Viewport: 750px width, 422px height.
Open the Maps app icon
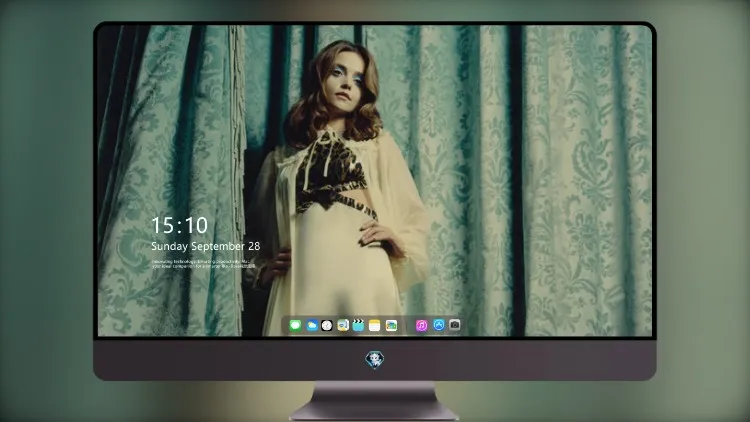pyautogui.click(x=343, y=325)
